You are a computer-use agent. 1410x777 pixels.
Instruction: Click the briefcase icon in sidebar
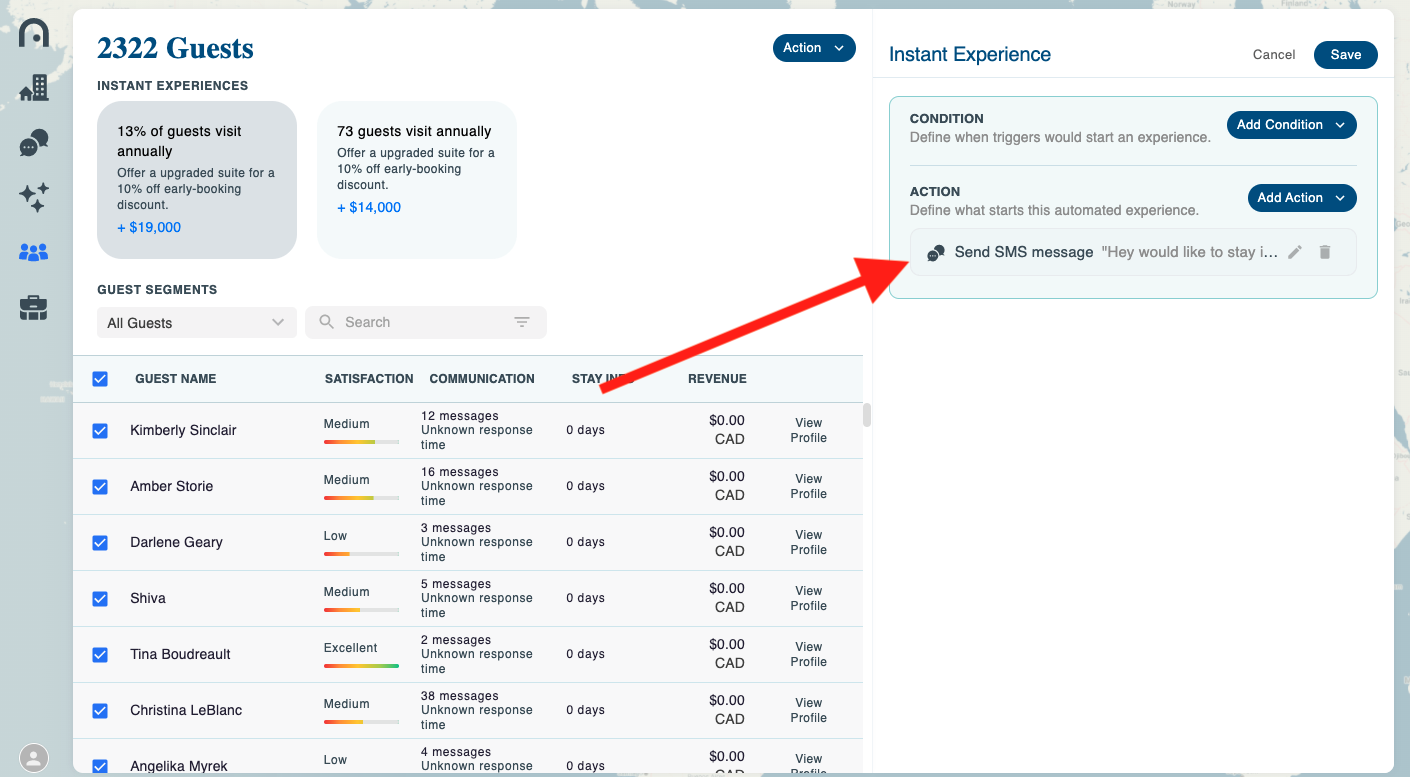pos(34,308)
